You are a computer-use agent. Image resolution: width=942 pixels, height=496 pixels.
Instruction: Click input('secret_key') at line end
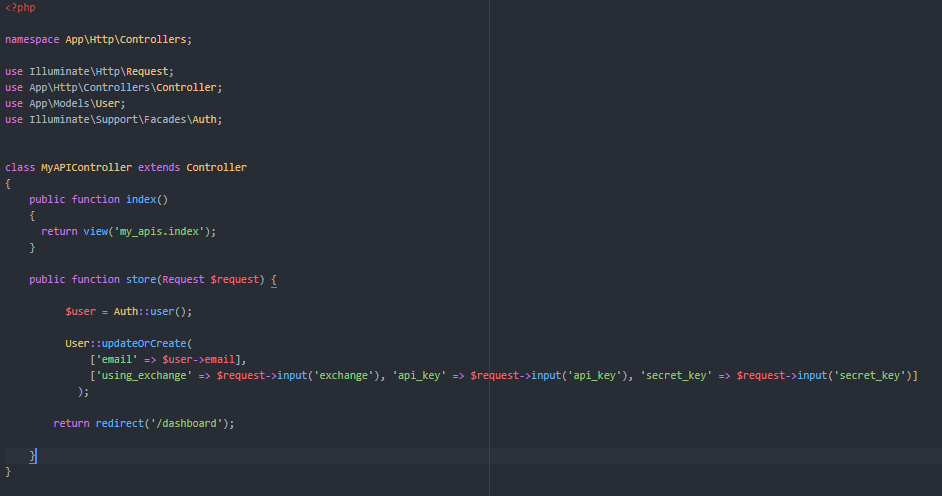[854, 375]
